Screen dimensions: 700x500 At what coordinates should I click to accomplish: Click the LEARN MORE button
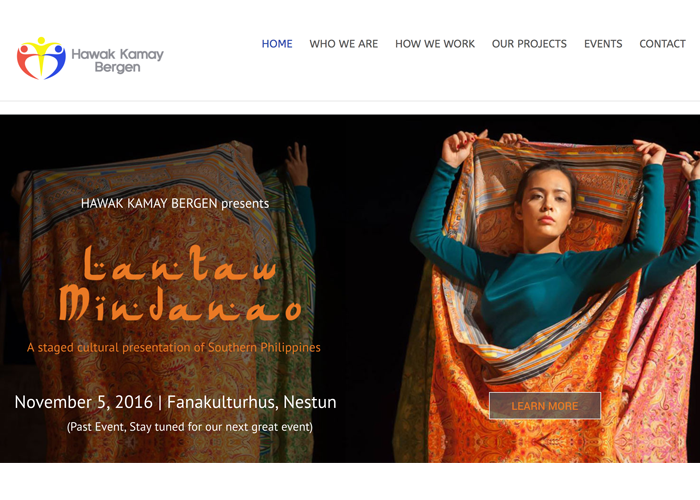[545, 406]
